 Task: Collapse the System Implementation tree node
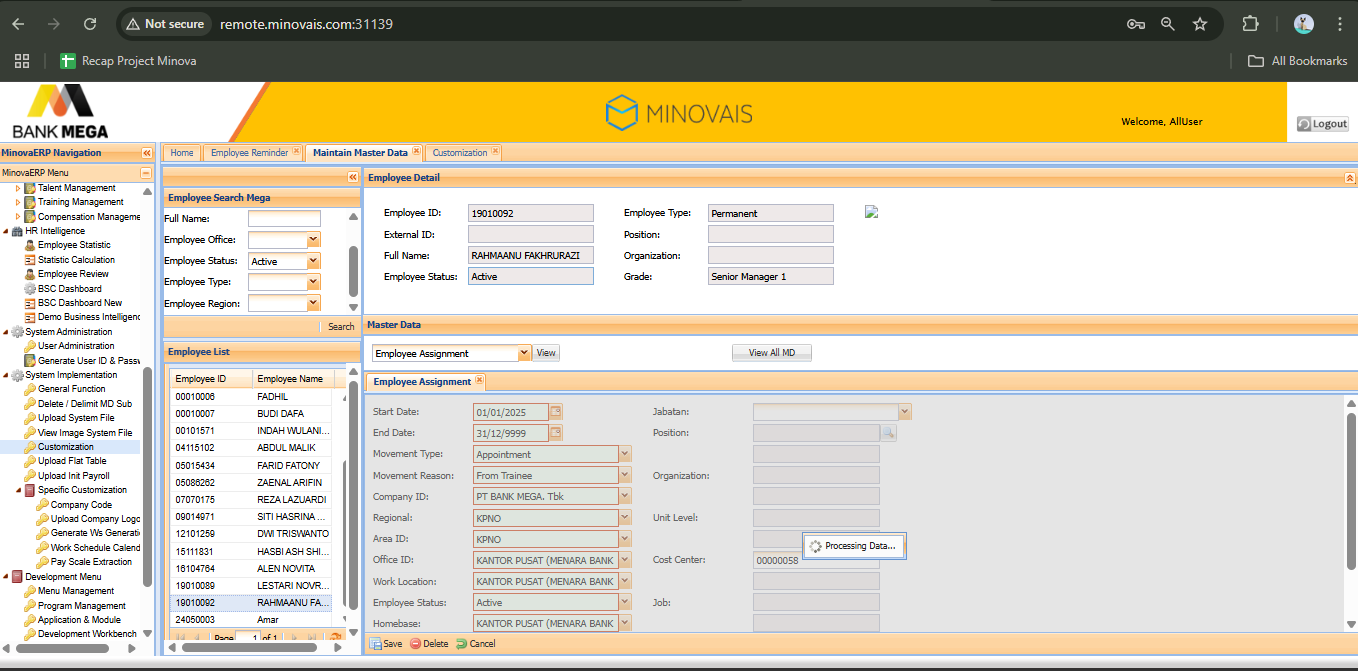click(x=6, y=375)
